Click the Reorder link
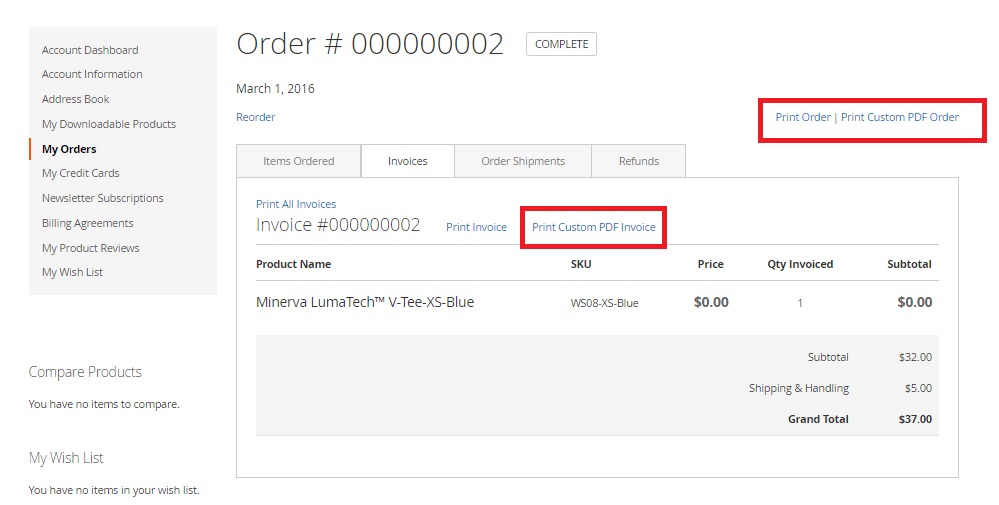The width and height of the screenshot is (999, 505). pos(256,117)
